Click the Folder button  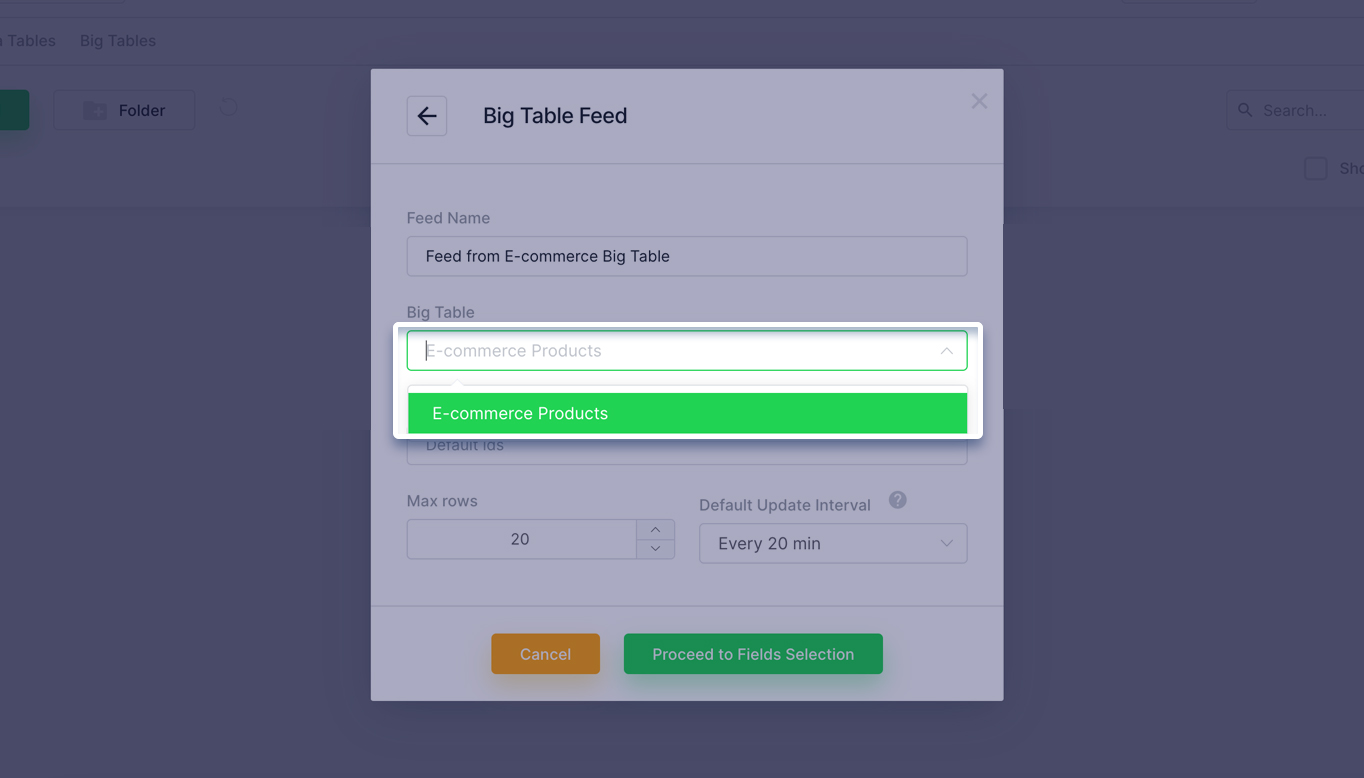(x=124, y=110)
